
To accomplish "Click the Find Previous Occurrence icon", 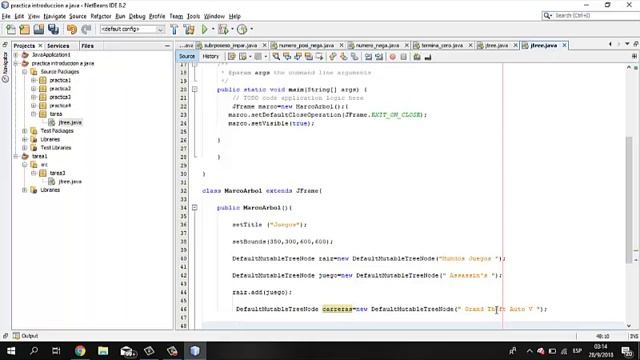I will (x=287, y=57).
